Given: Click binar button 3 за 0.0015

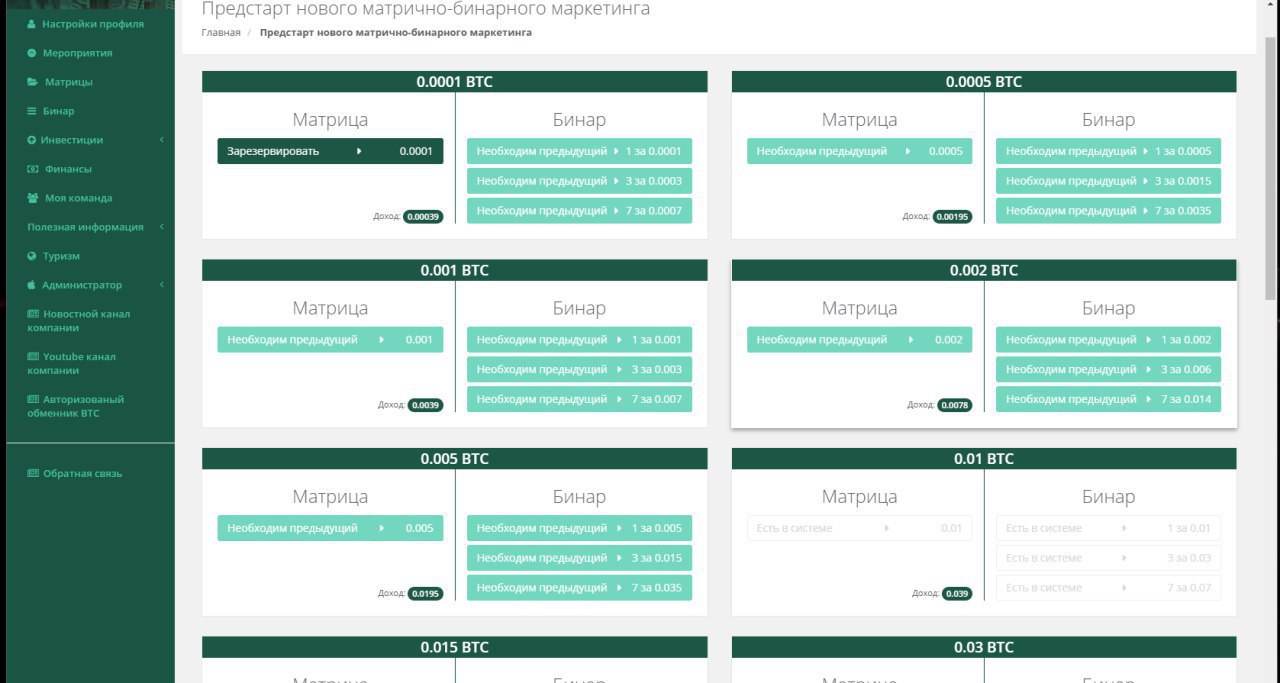Looking at the screenshot, I should [x=1108, y=181].
